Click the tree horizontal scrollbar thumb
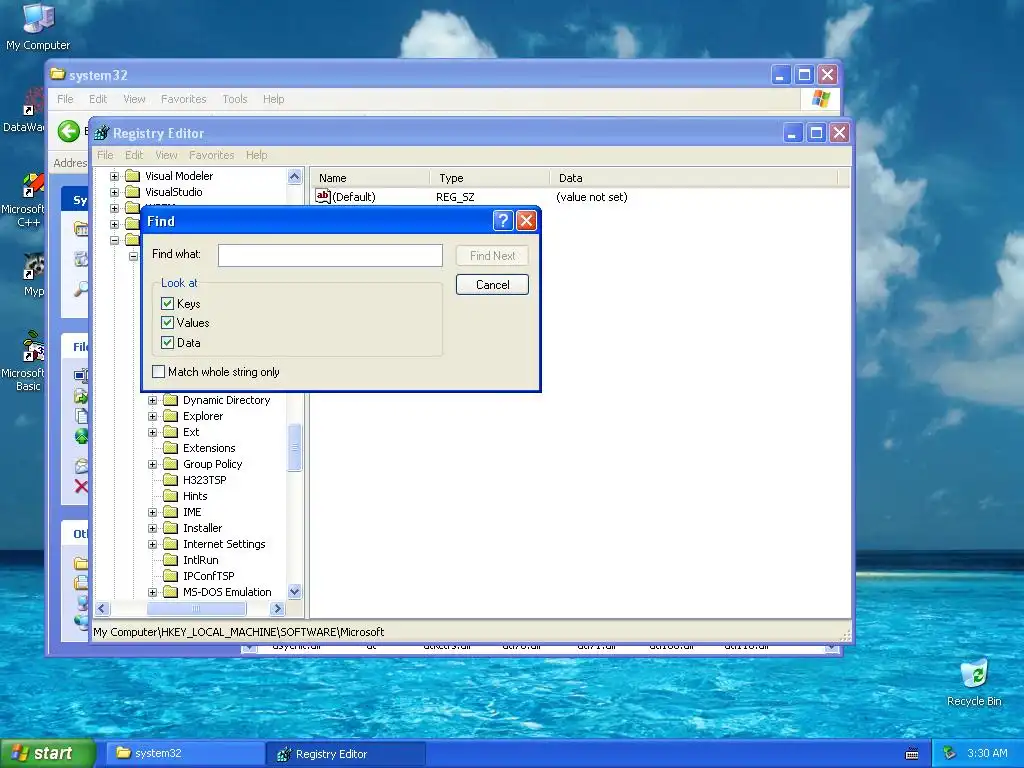The image size is (1024, 768). (197, 609)
